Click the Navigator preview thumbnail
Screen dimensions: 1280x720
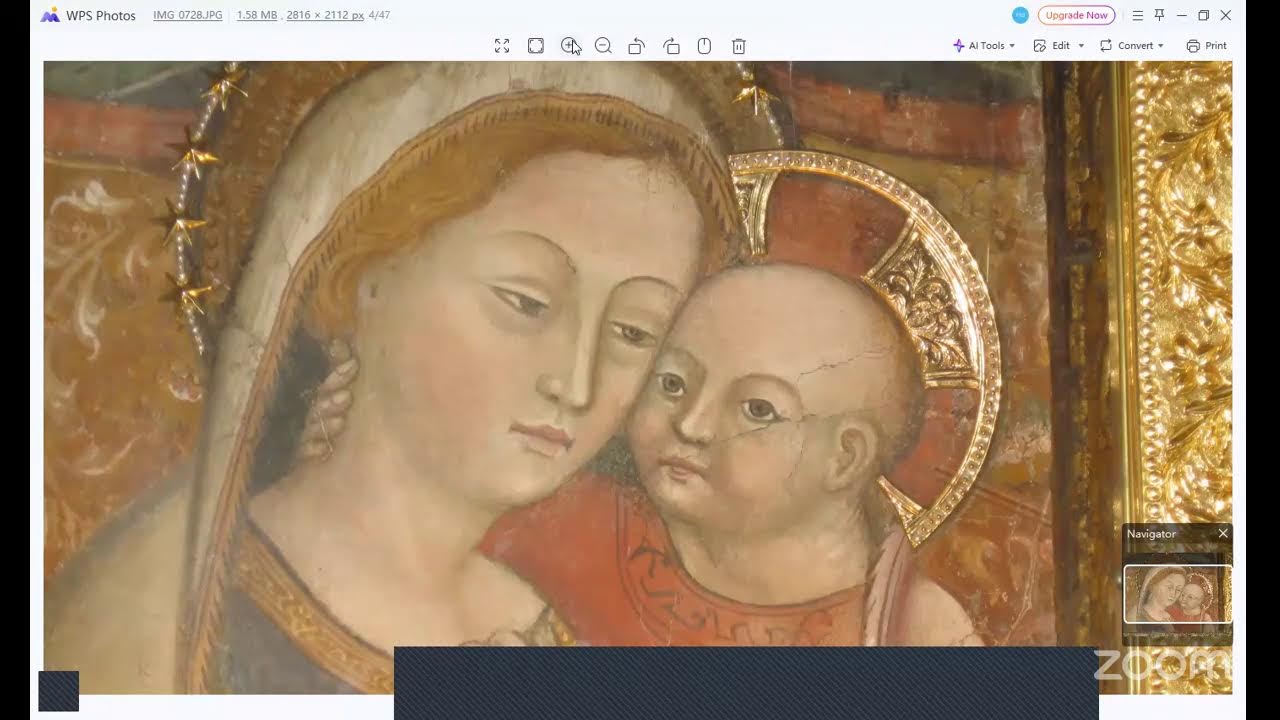tap(1178, 594)
